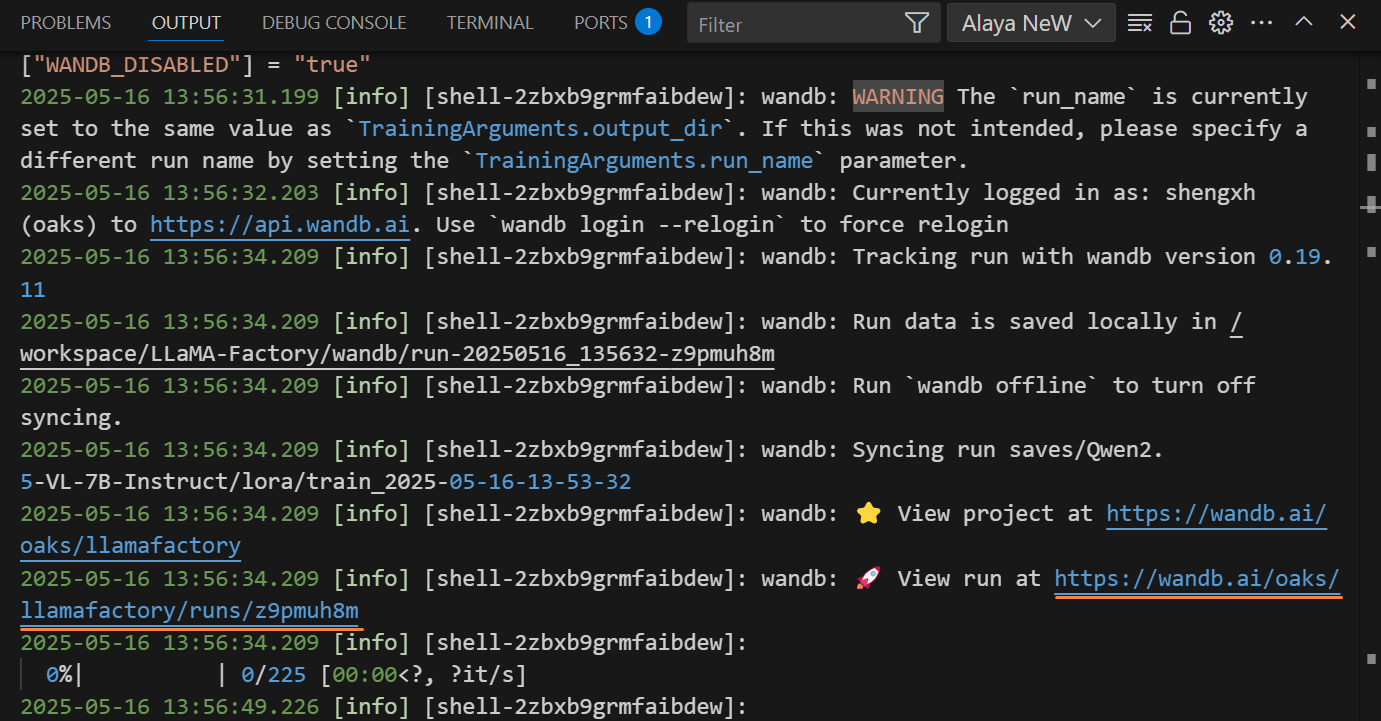Screen dimensions: 1381x721
Task: Open the DEBUG CONSOLE tab
Action: point(334,22)
